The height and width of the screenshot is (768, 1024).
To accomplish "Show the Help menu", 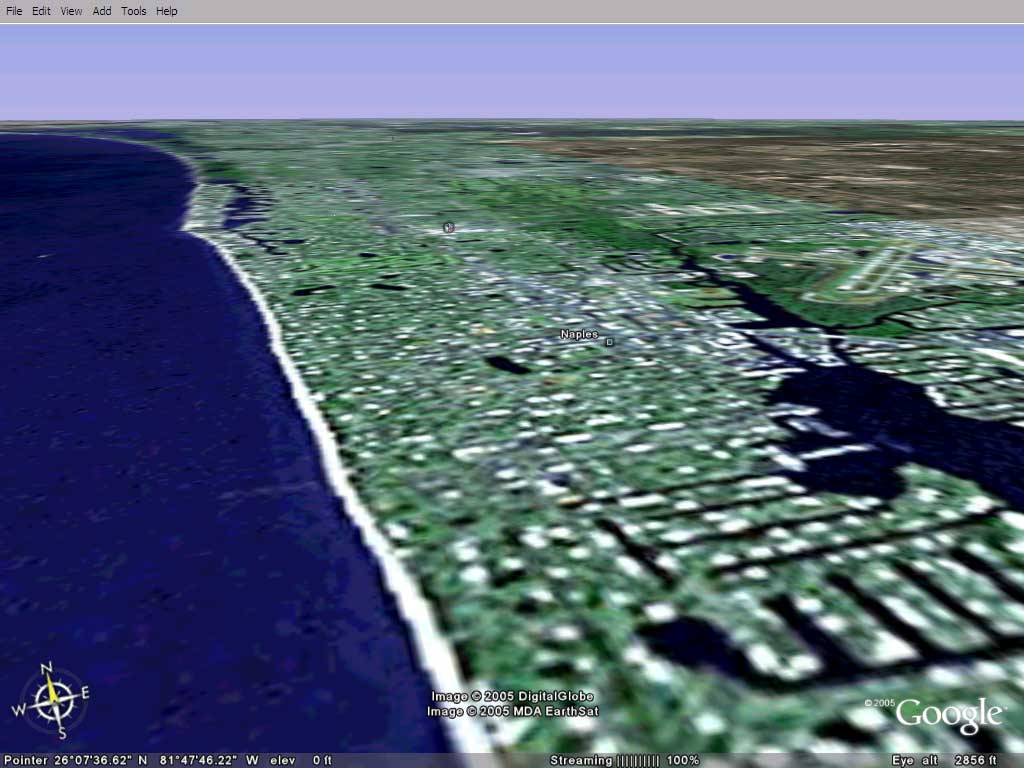I will click(x=167, y=11).
